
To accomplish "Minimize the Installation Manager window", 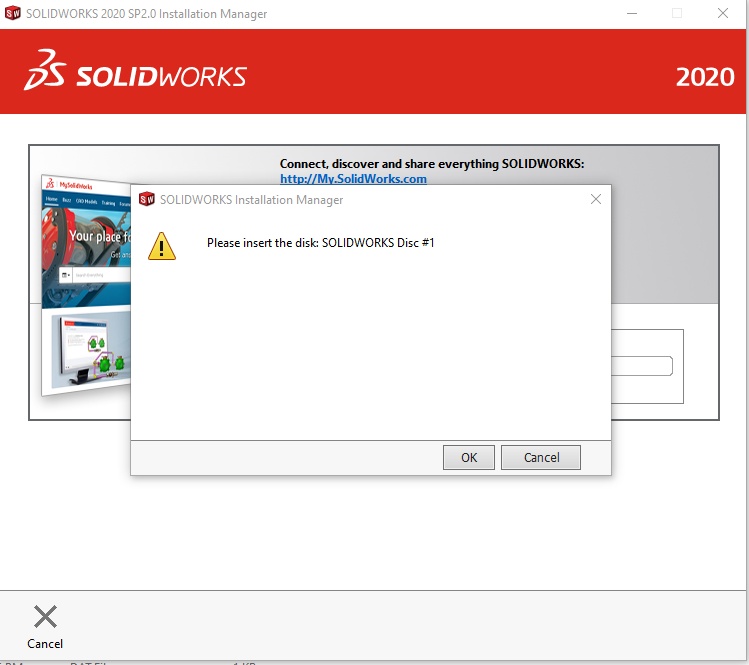I will click(x=632, y=13).
